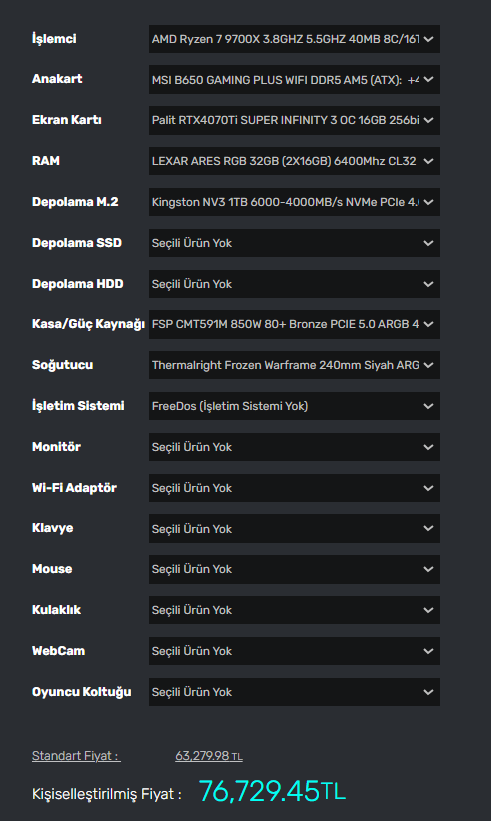
Task: Open the İşletim Sistemi dropdown showing FreeDos
Action: 294,406
